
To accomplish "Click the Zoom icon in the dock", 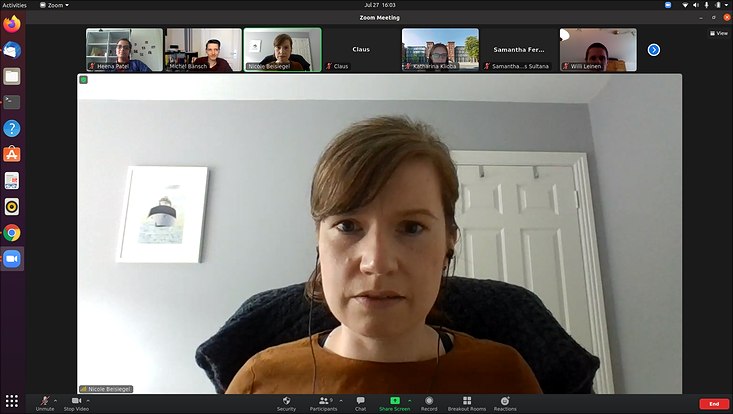I will coord(12,259).
